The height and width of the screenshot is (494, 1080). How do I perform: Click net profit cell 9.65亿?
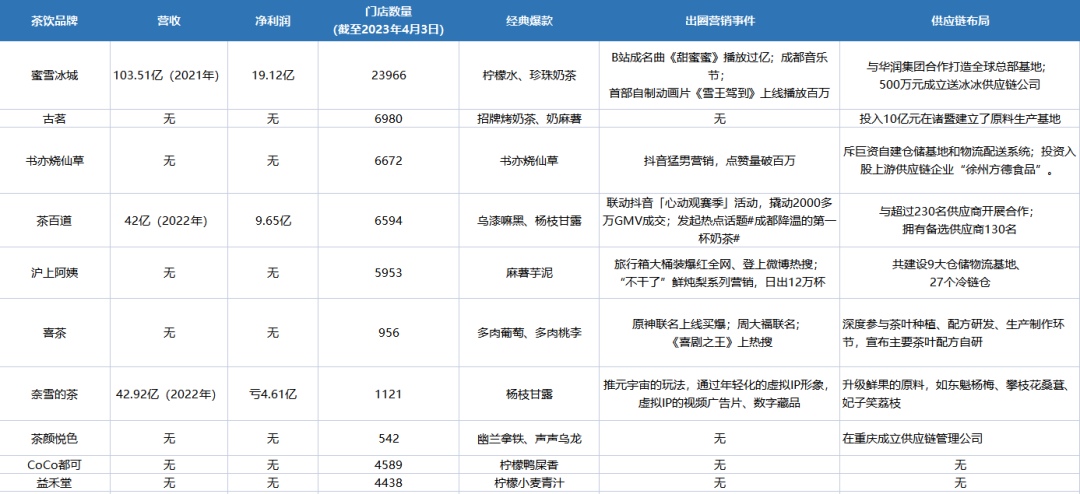point(273,220)
